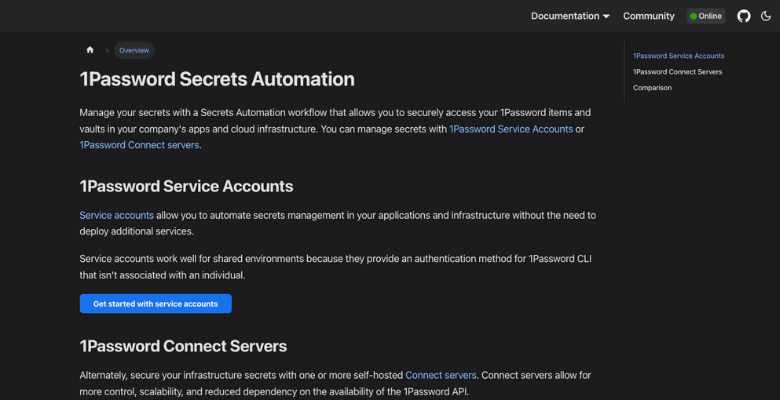Image resolution: width=780 pixels, height=400 pixels.
Task: Select the Overview breadcrumb
Action: (x=134, y=50)
